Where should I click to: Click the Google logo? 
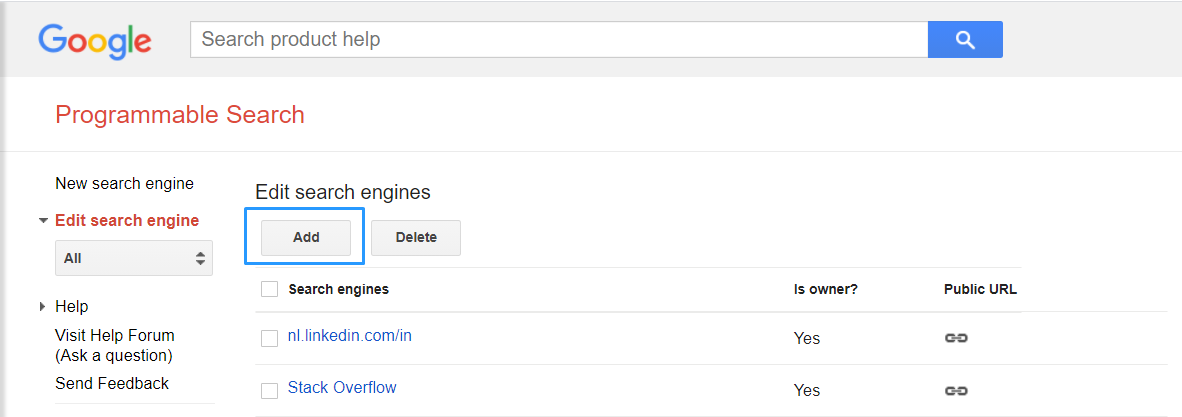click(x=95, y=41)
